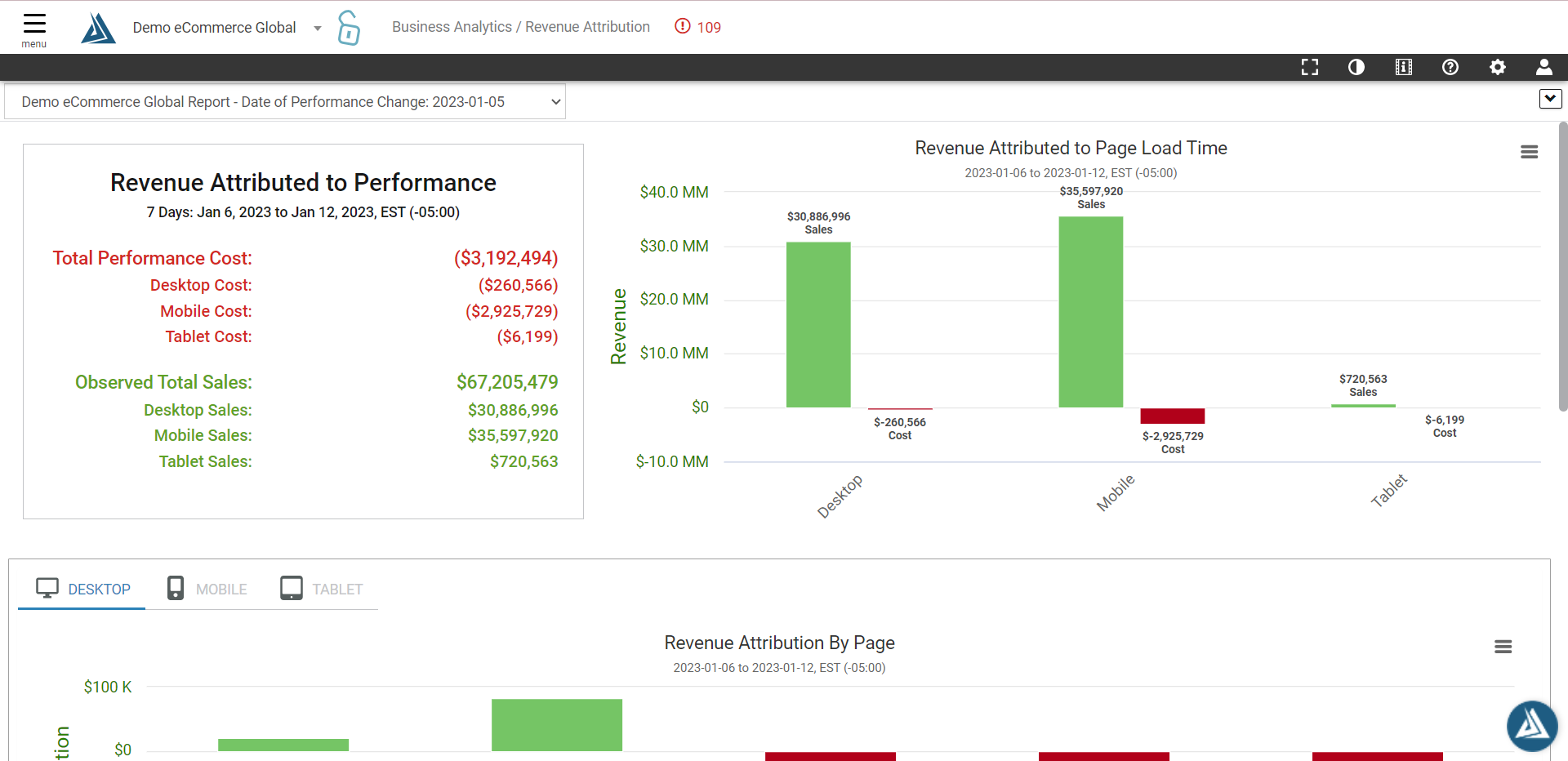This screenshot has width=1568, height=761.
Task: Click the Desktop x-axis label
Action: coord(840,496)
